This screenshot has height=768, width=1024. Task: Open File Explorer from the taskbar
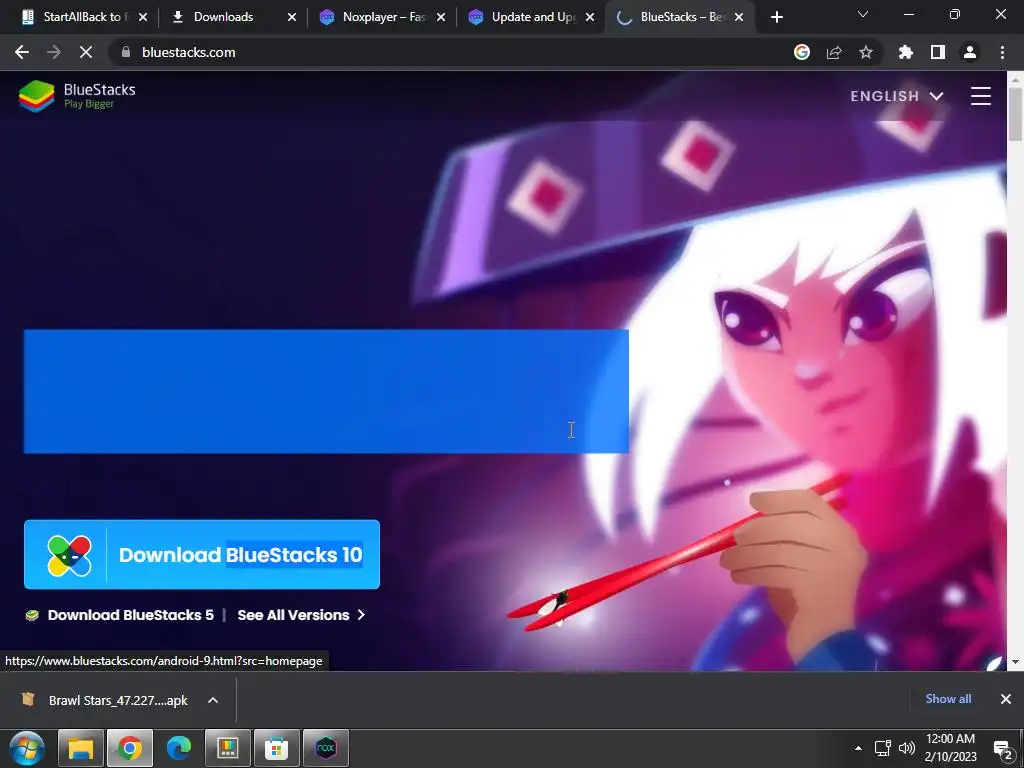click(81, 748)
